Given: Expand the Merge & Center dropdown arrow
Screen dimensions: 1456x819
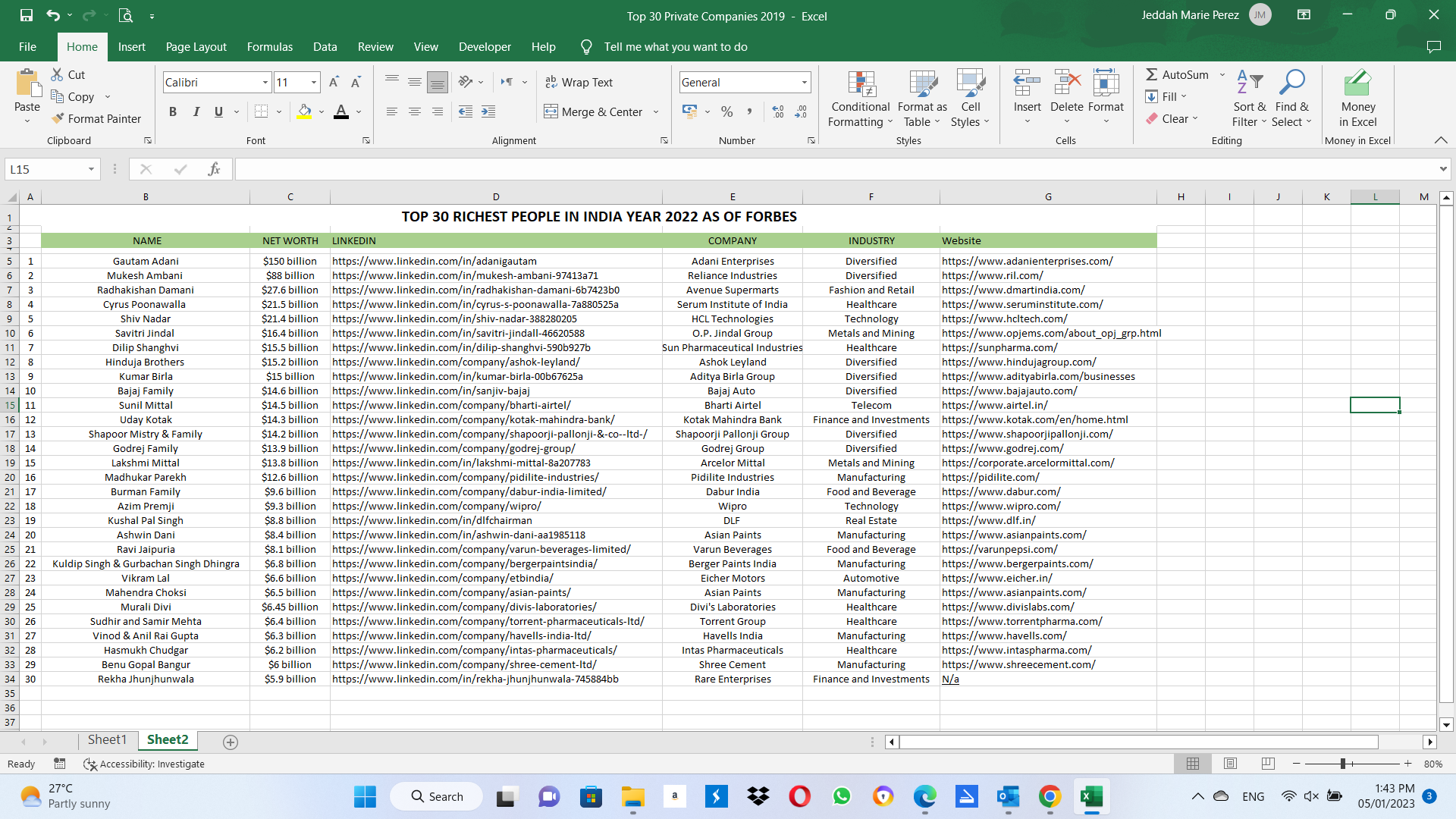Looking at the screenshot, I should [656, 111].
